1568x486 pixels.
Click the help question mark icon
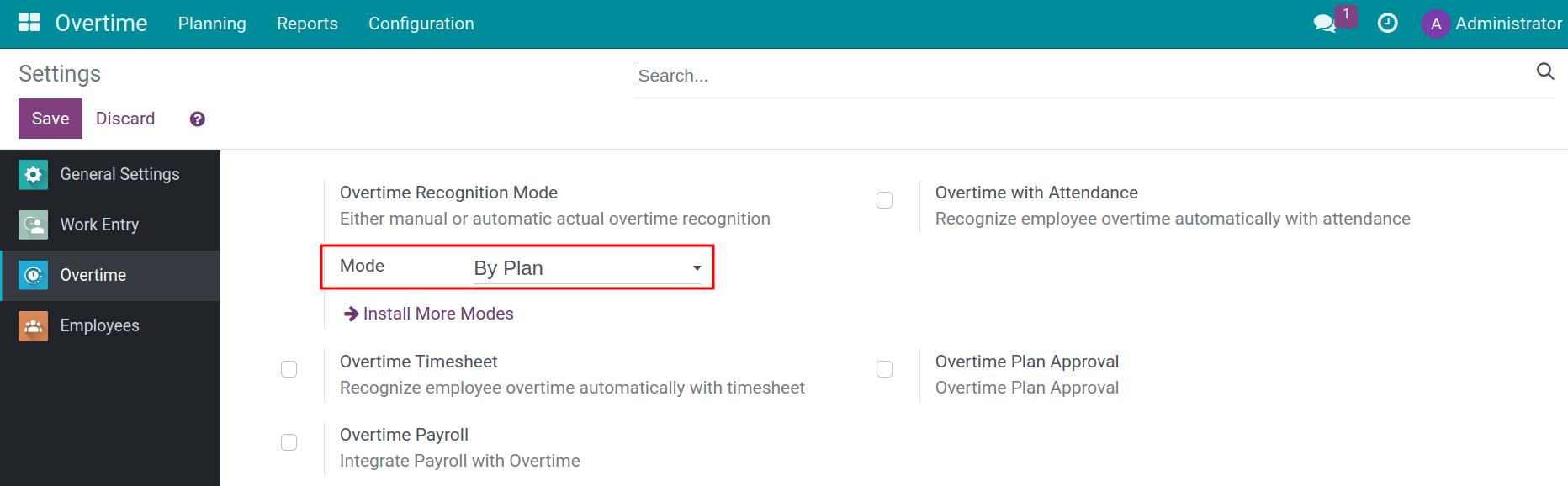click(198, 119)
